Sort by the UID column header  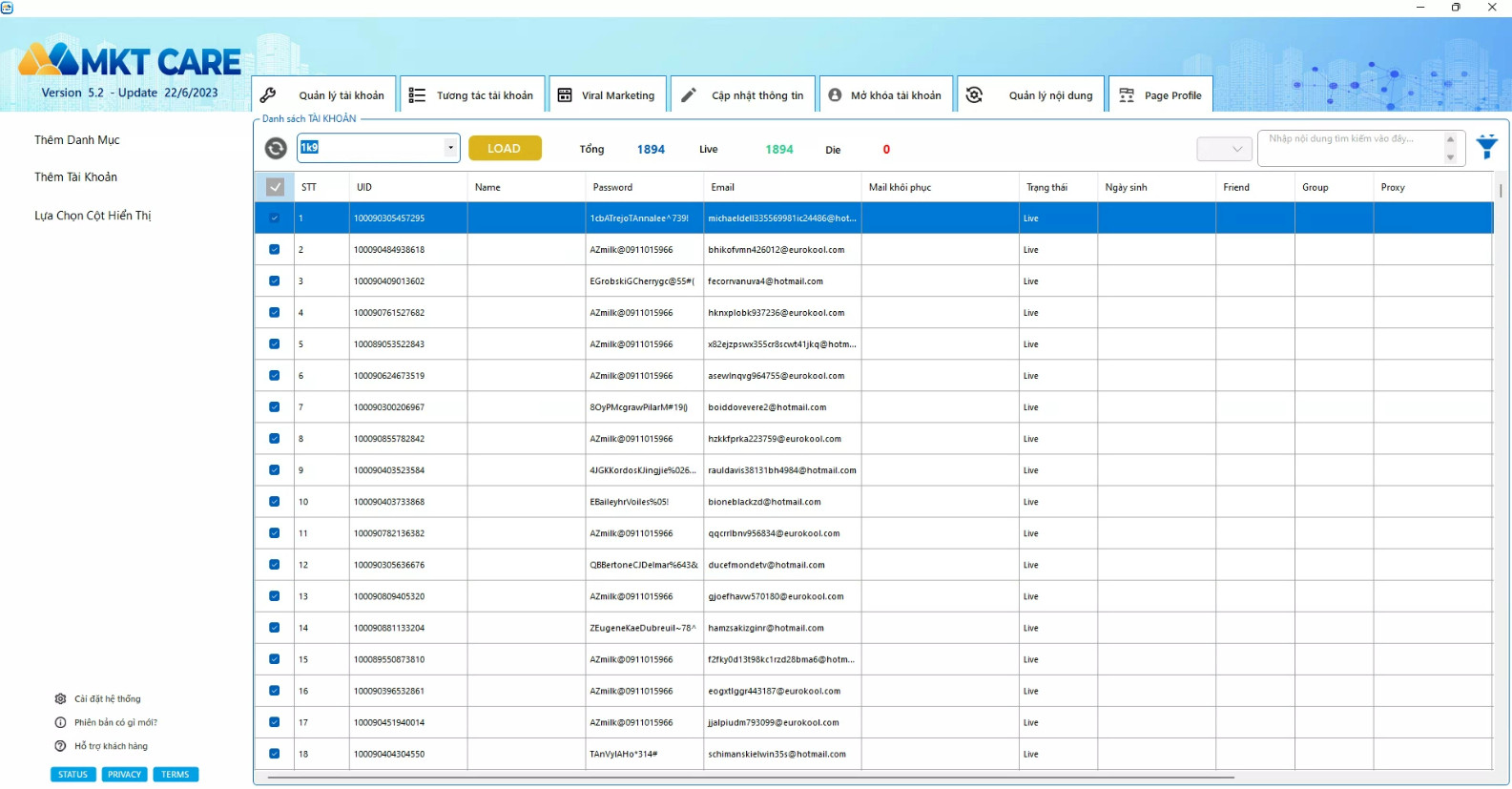tap(408, 187)
